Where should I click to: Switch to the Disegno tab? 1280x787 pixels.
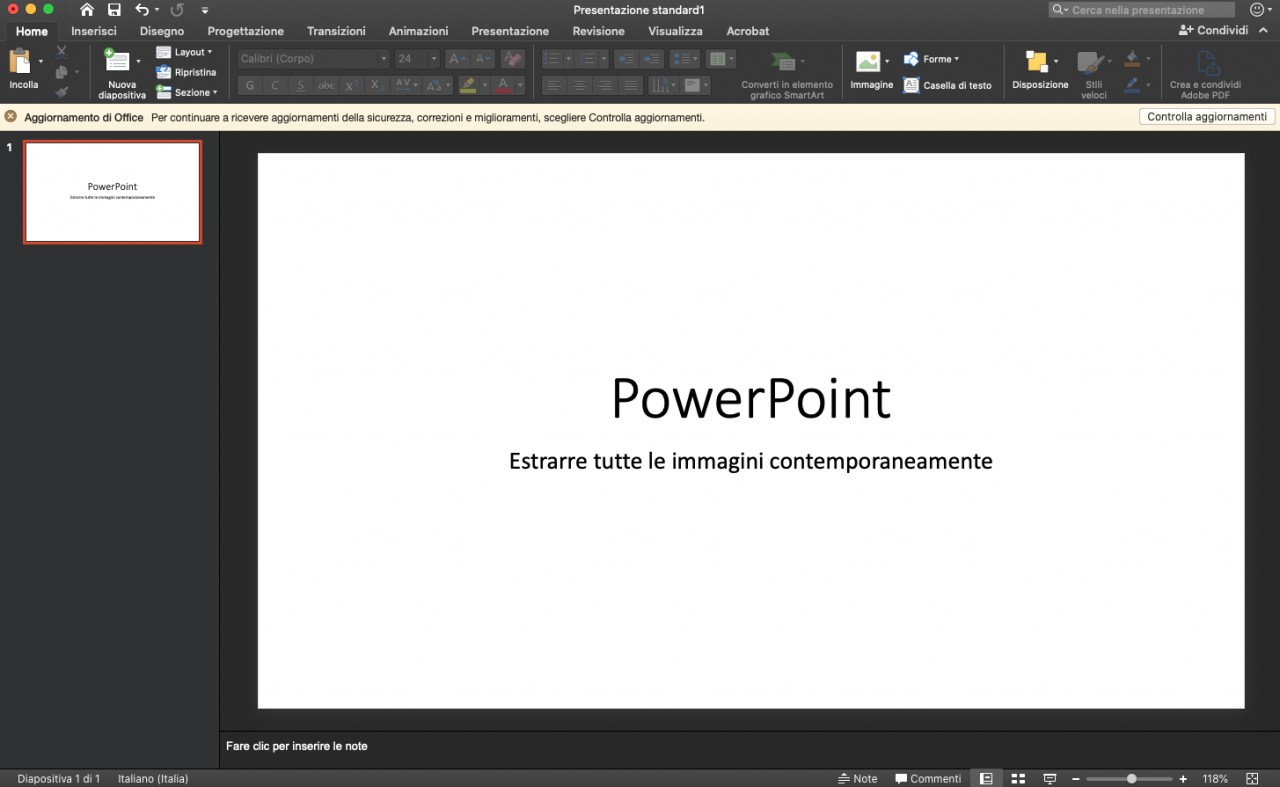[x=162, y=31]
